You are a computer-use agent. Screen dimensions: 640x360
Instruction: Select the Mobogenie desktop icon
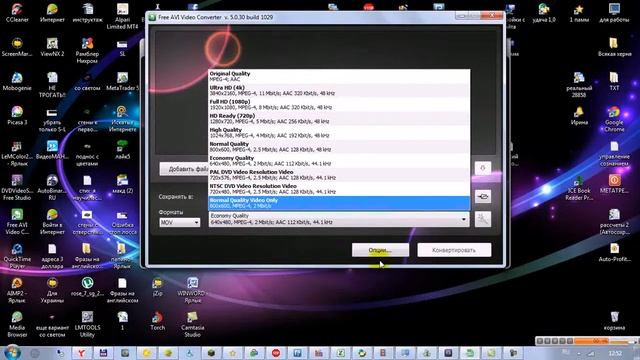(x=17, y=81)
